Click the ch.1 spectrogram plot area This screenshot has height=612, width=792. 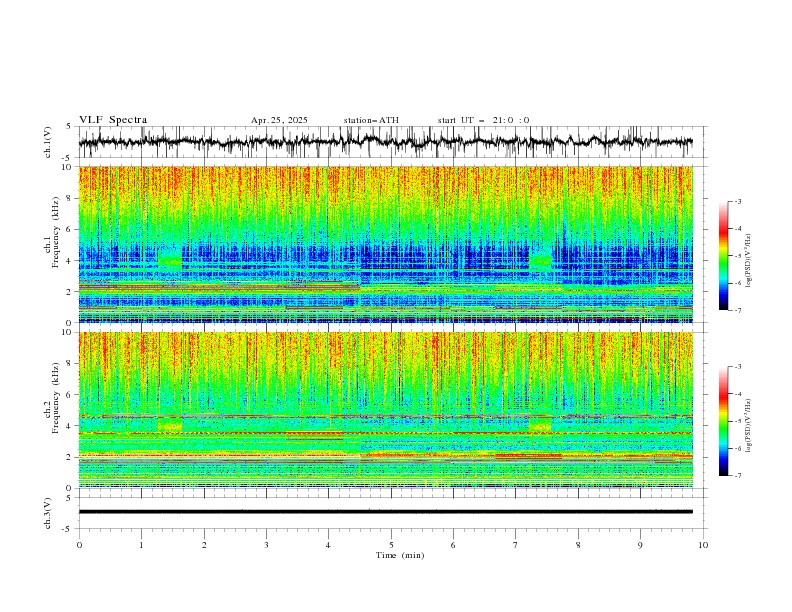[386, 244]
